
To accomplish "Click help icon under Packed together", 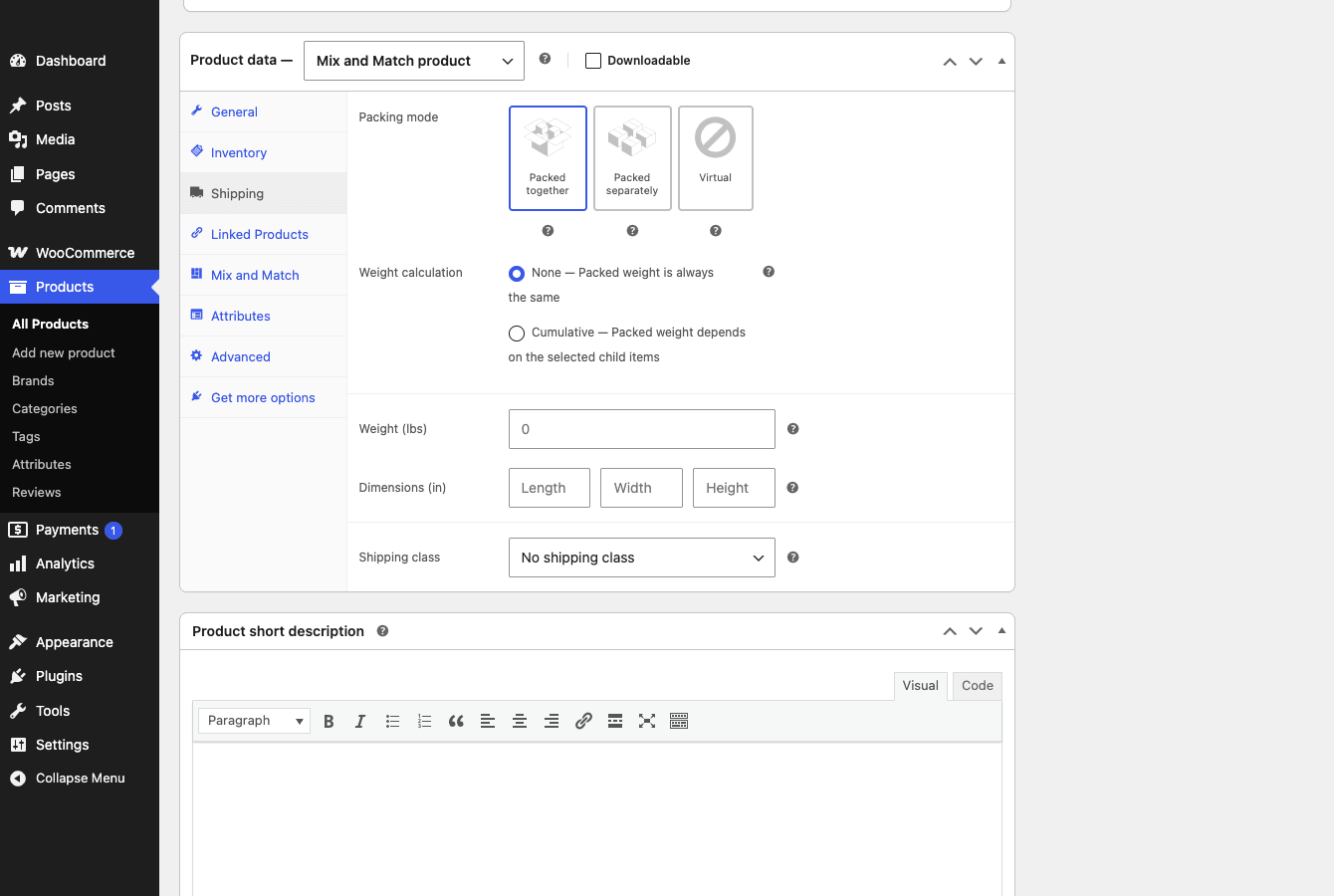I will [x=548, y=231].
